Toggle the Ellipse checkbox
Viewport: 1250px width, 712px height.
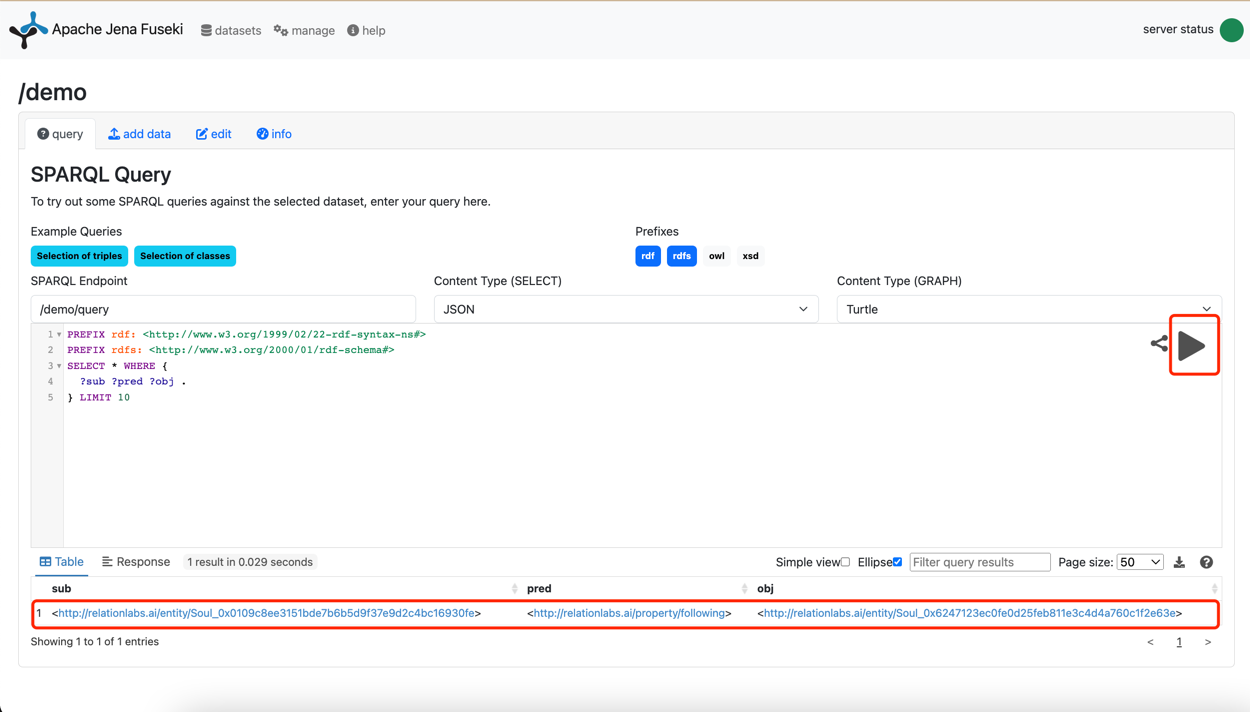click(x=897, y=562)
